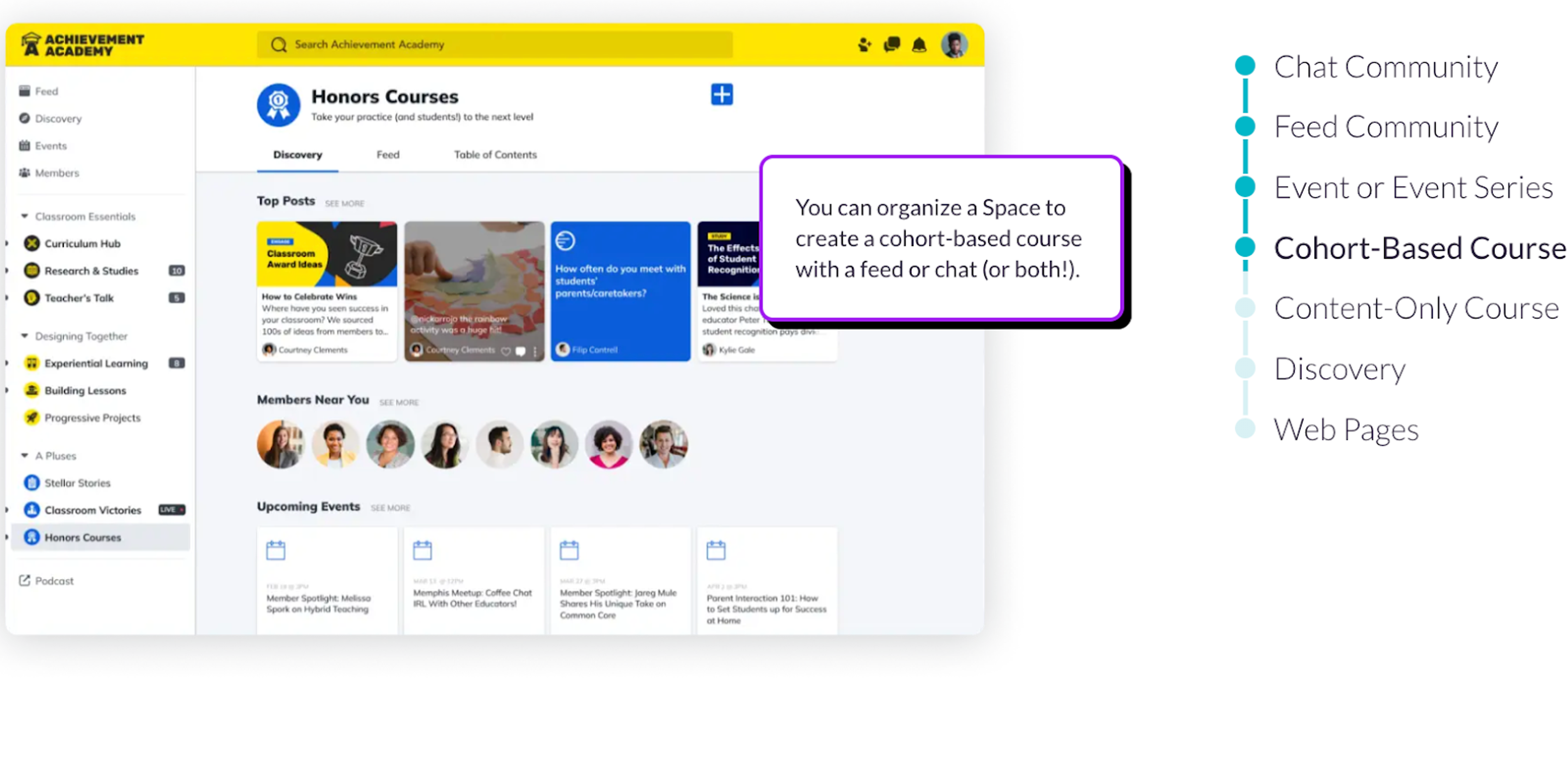
Task: Expand the Research & Studies arrow
Action: (x=7, y=271)
